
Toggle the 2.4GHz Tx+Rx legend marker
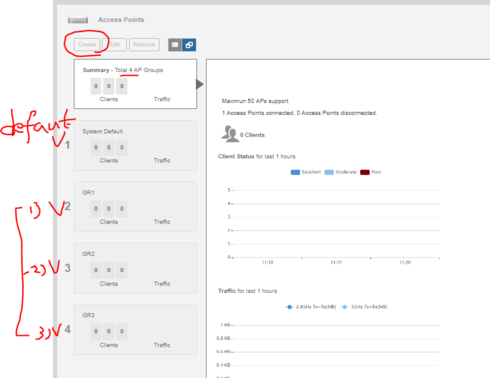[x=289, y=307]
